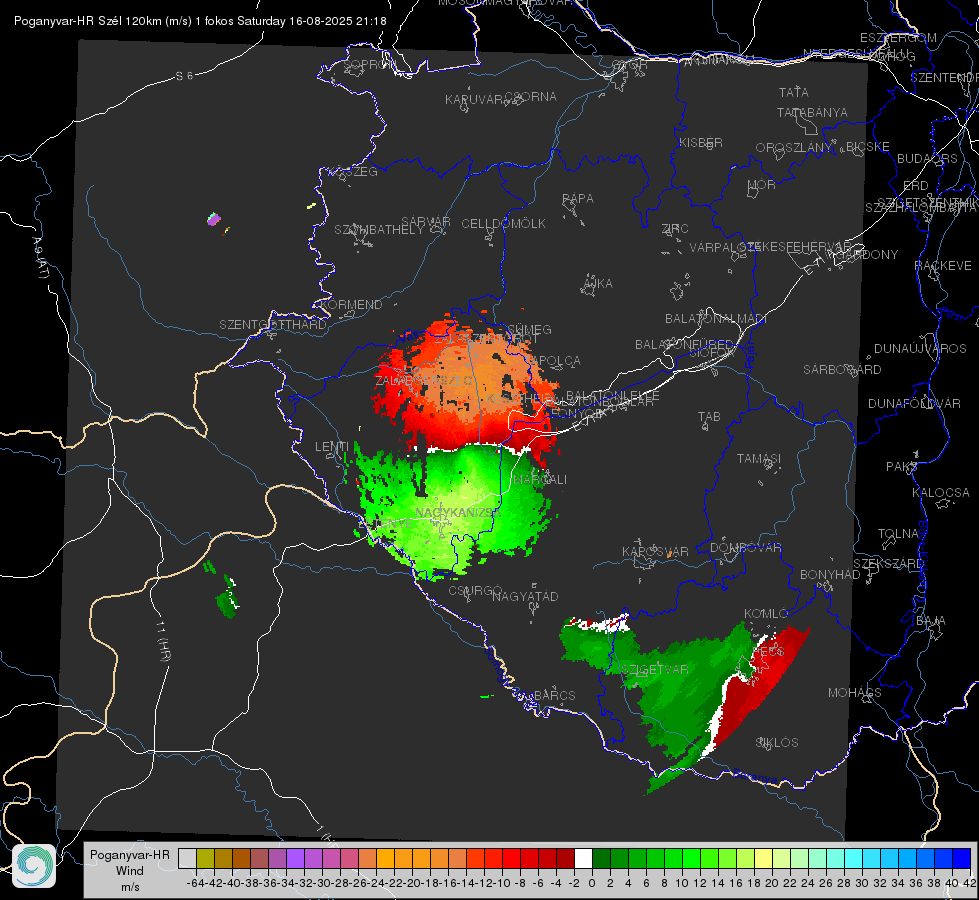Viewport: 979px width, 900px height.
Task: Click the NAGYATAD city label
Action: [525, 596]
